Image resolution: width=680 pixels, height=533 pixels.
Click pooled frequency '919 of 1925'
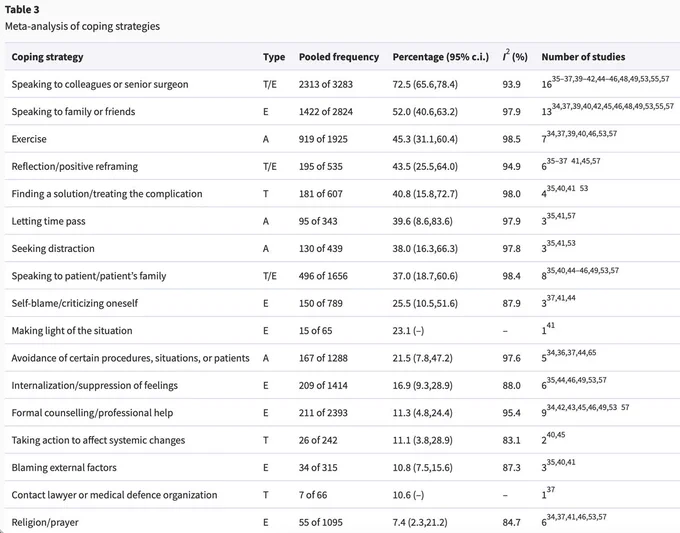click(323, 139)
